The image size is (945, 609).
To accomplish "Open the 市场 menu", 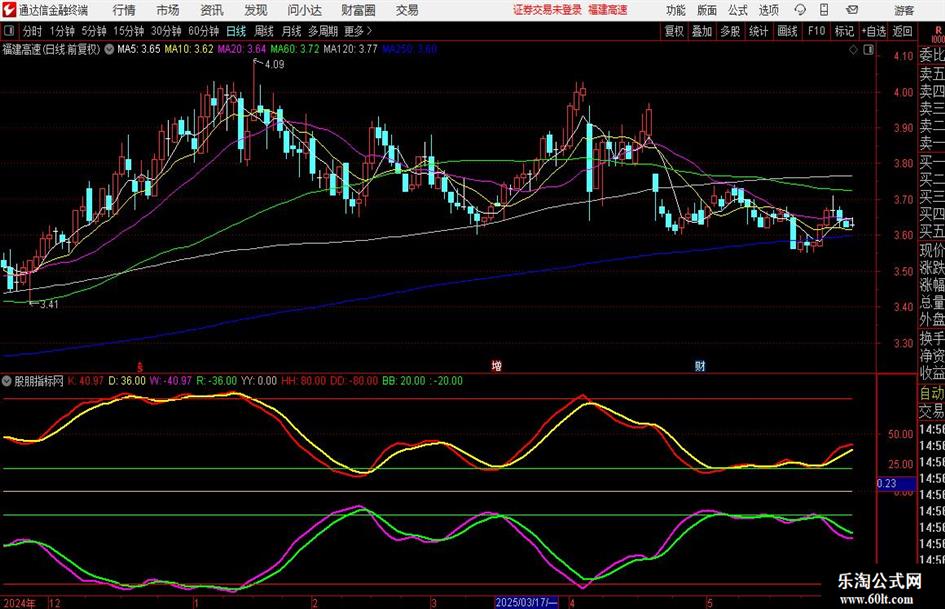I will point(168,10).
